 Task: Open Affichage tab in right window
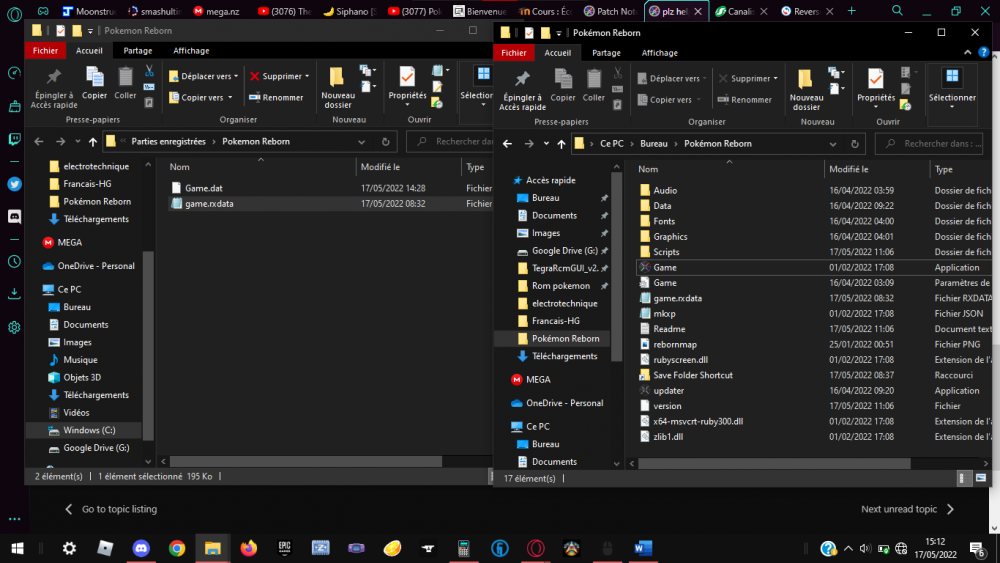click(x=659, y=53)
